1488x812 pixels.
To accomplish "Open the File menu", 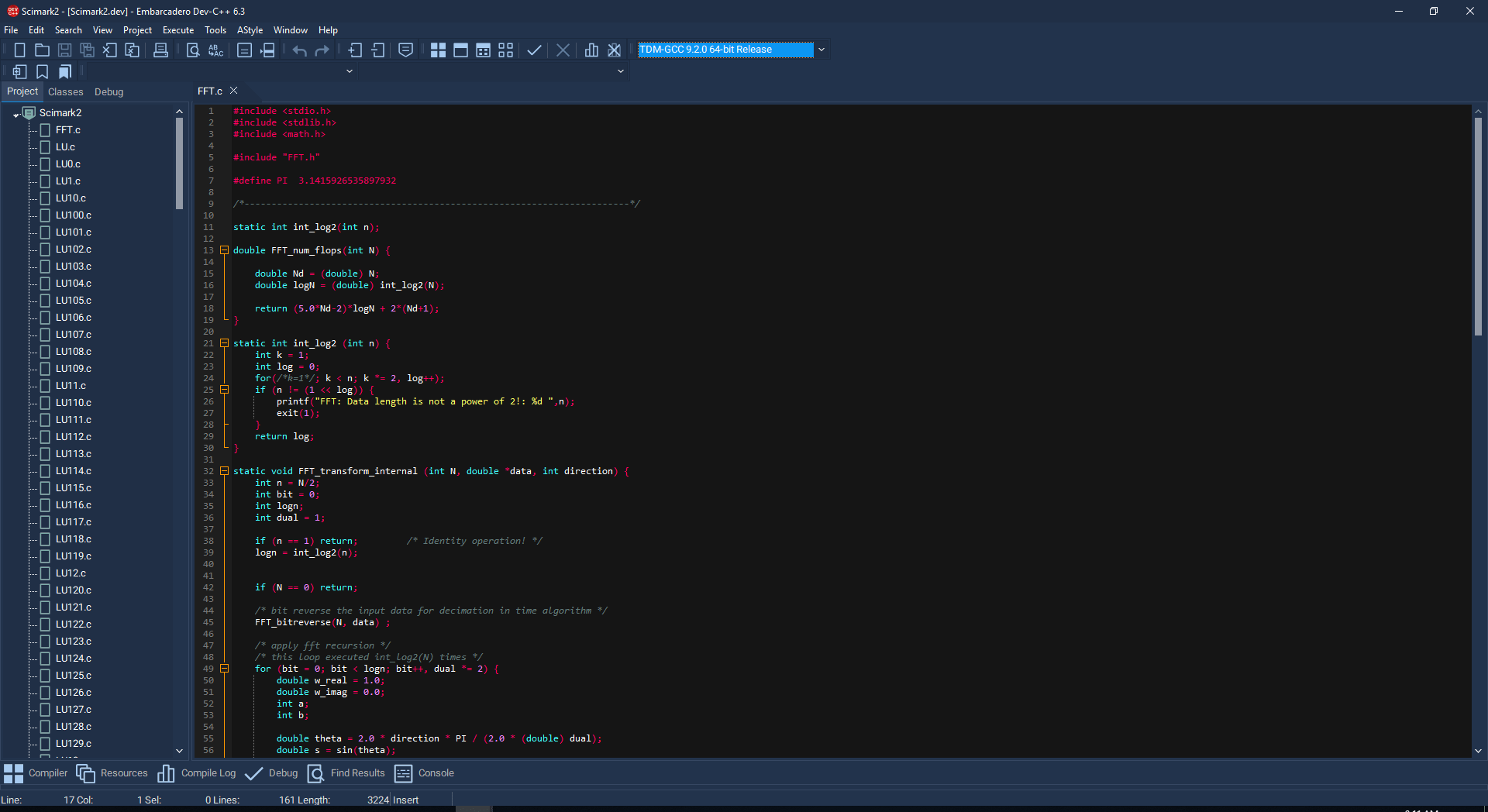I will click(11, 30).
